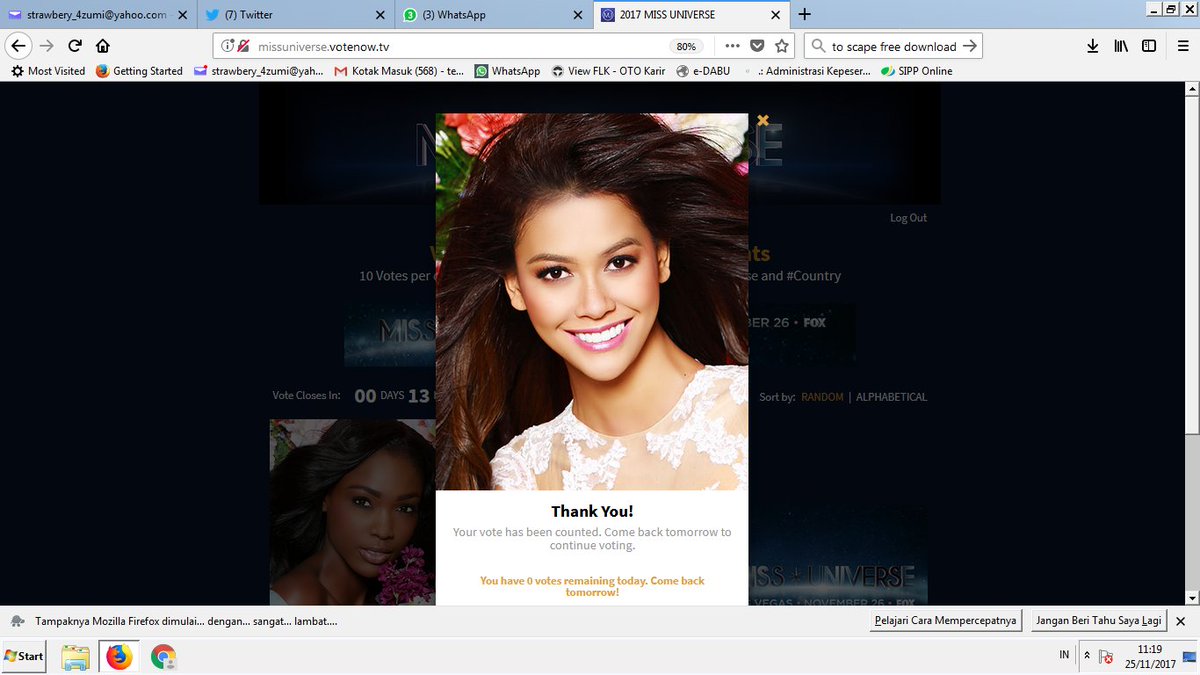Screen dimensions: 1200x675
Task: Open the Windows Start menu
Action: point(24,657)
